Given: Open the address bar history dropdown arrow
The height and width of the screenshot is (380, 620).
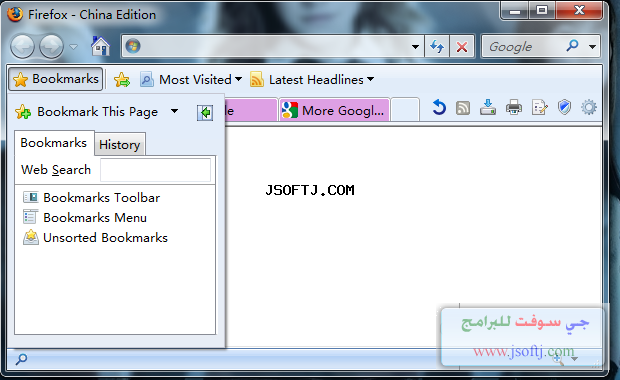Looking at the screenshot, I should (x=415, y=47).
